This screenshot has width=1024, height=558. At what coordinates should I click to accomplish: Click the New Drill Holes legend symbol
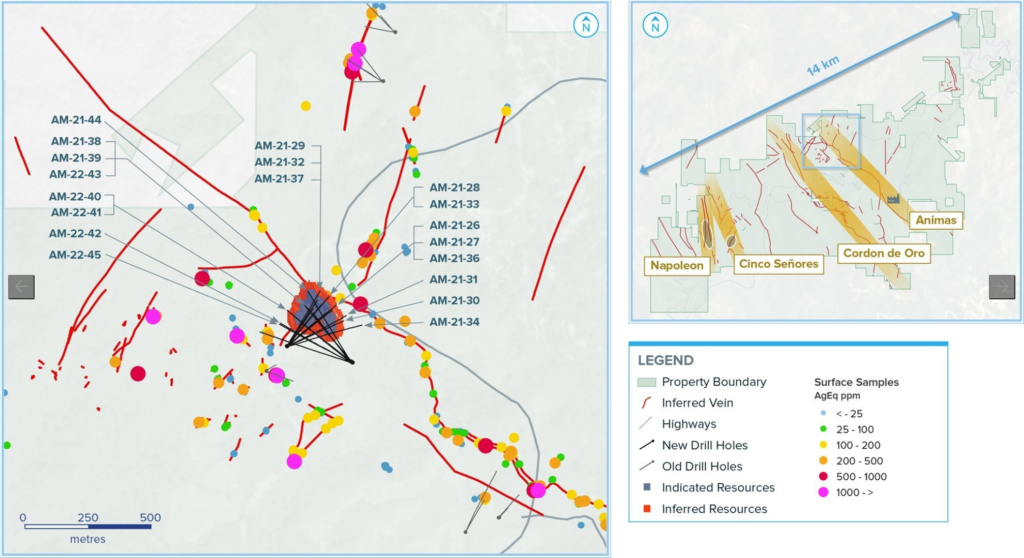pos(647,445)
